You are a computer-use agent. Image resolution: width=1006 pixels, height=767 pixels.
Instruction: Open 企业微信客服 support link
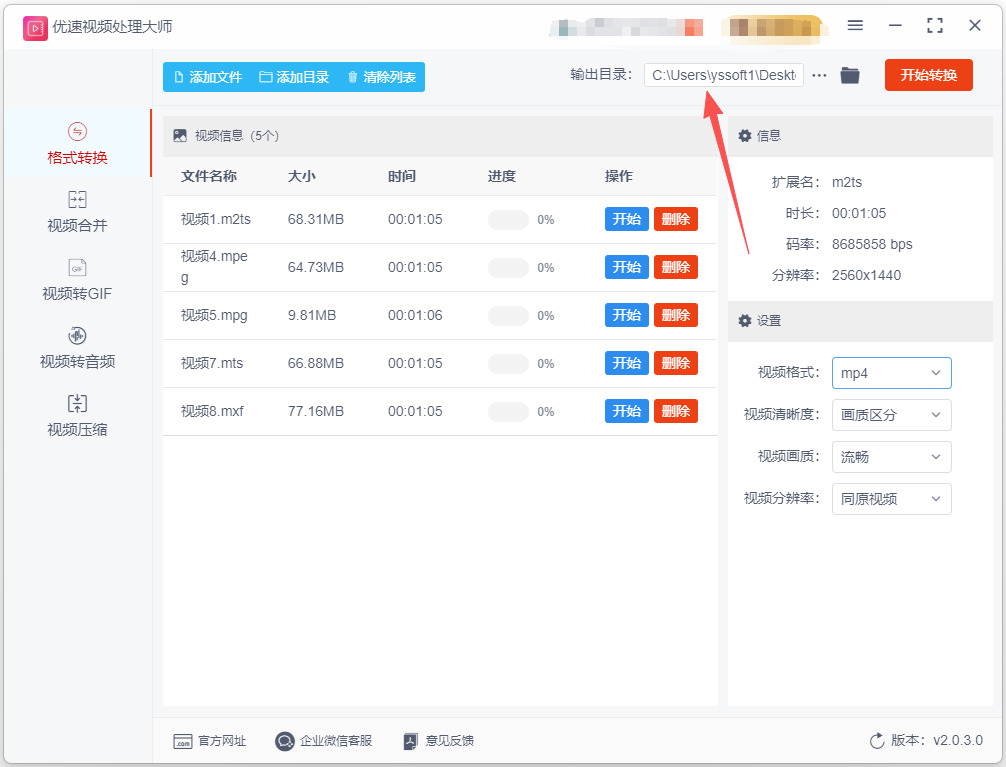pyautogui.click(x=323, y=741)
